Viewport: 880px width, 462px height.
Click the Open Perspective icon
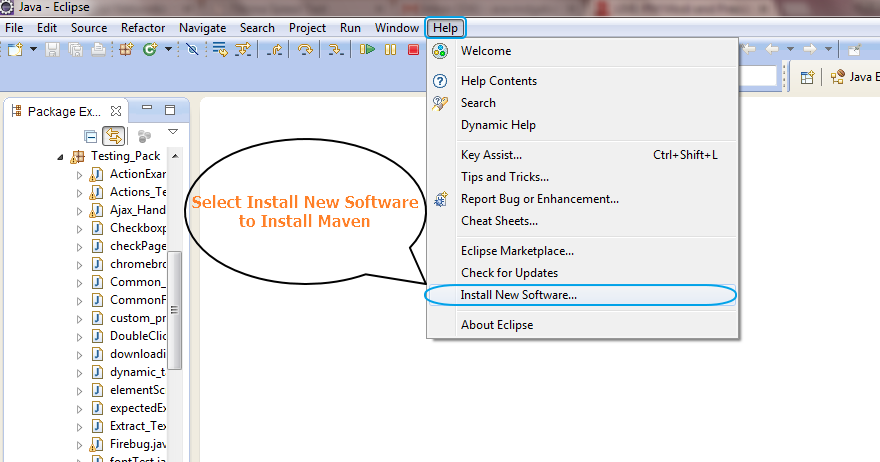click(x=807, y=77)
